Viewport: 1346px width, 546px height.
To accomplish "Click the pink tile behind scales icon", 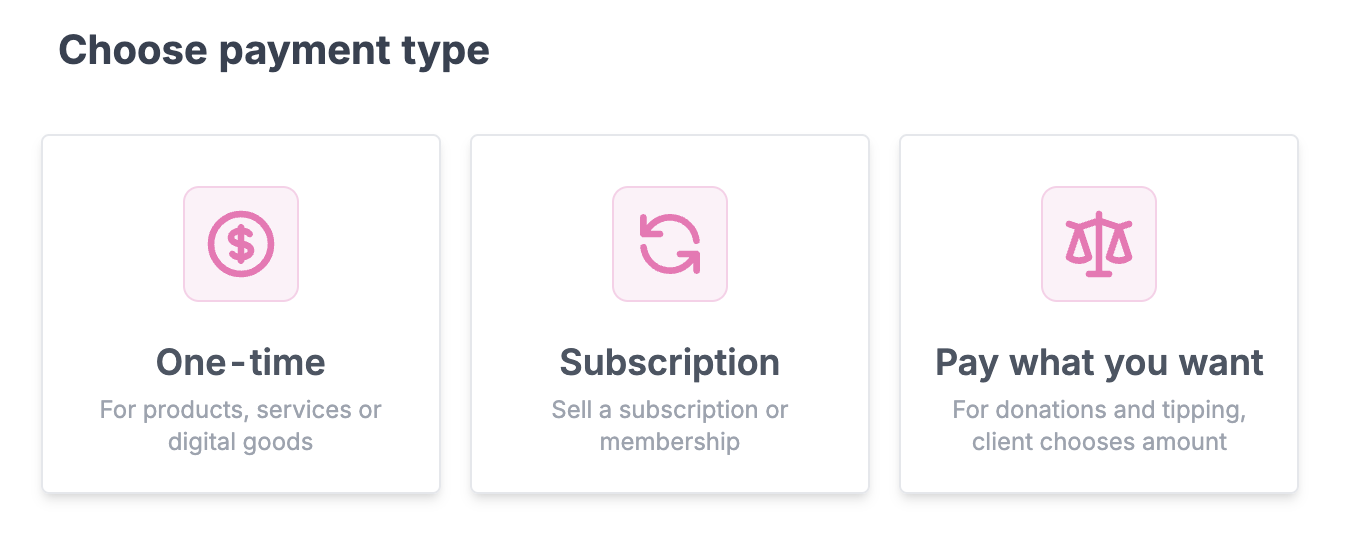I will (x=1099, y=244).
